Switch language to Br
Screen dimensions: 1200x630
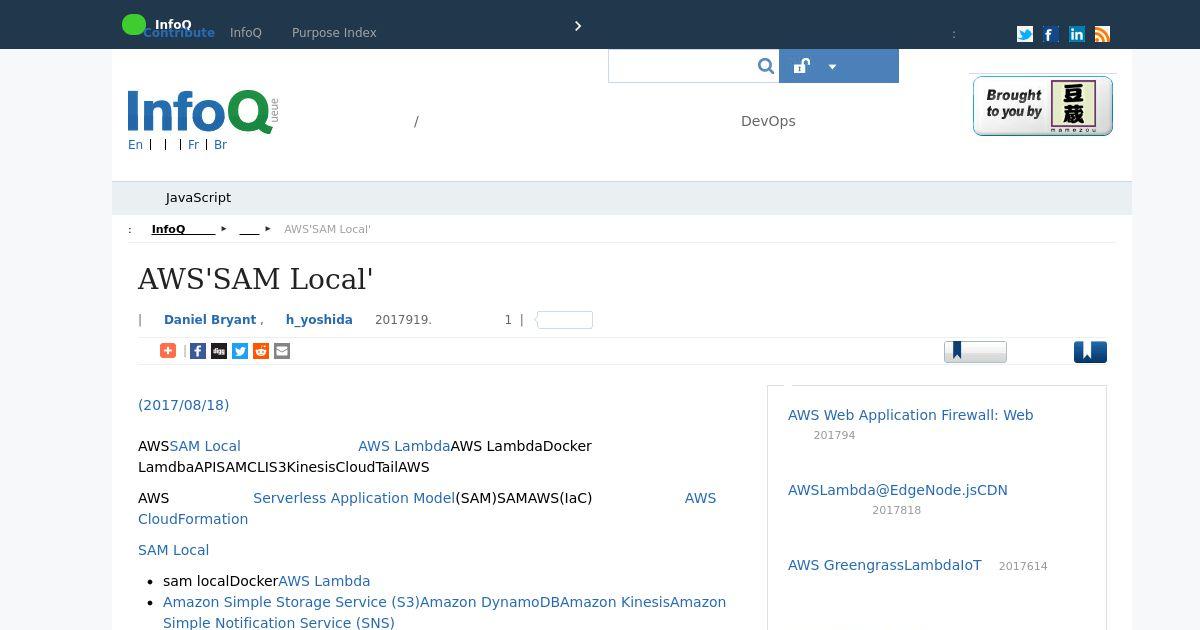coord(220,145)
